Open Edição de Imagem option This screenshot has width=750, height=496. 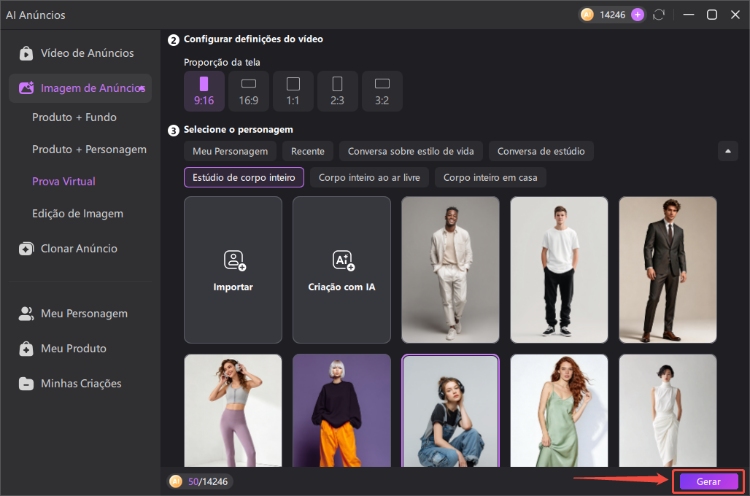[77, 213]
